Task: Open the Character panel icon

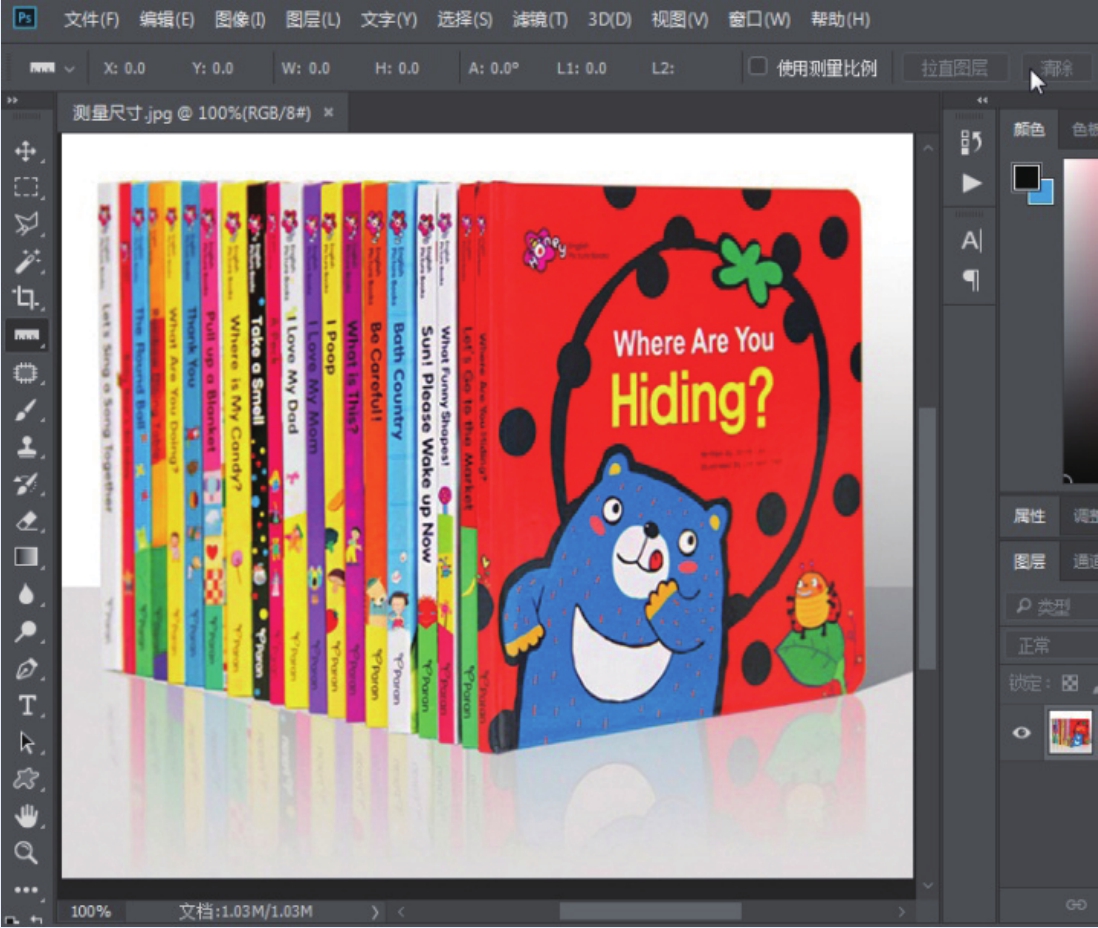Action: point(971,241)
